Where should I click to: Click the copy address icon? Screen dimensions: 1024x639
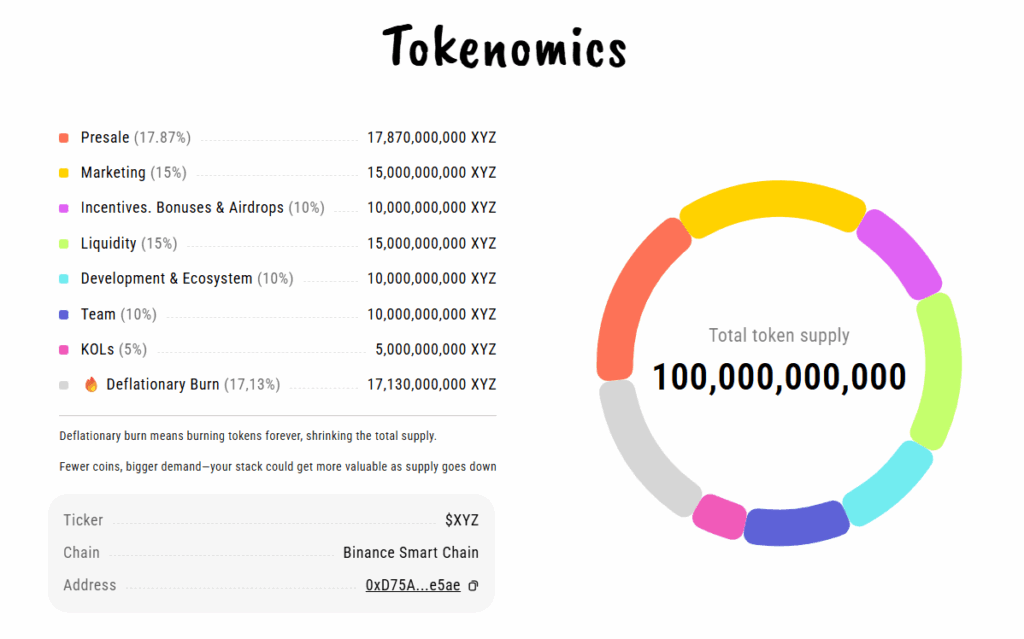(x=473, y=586)
